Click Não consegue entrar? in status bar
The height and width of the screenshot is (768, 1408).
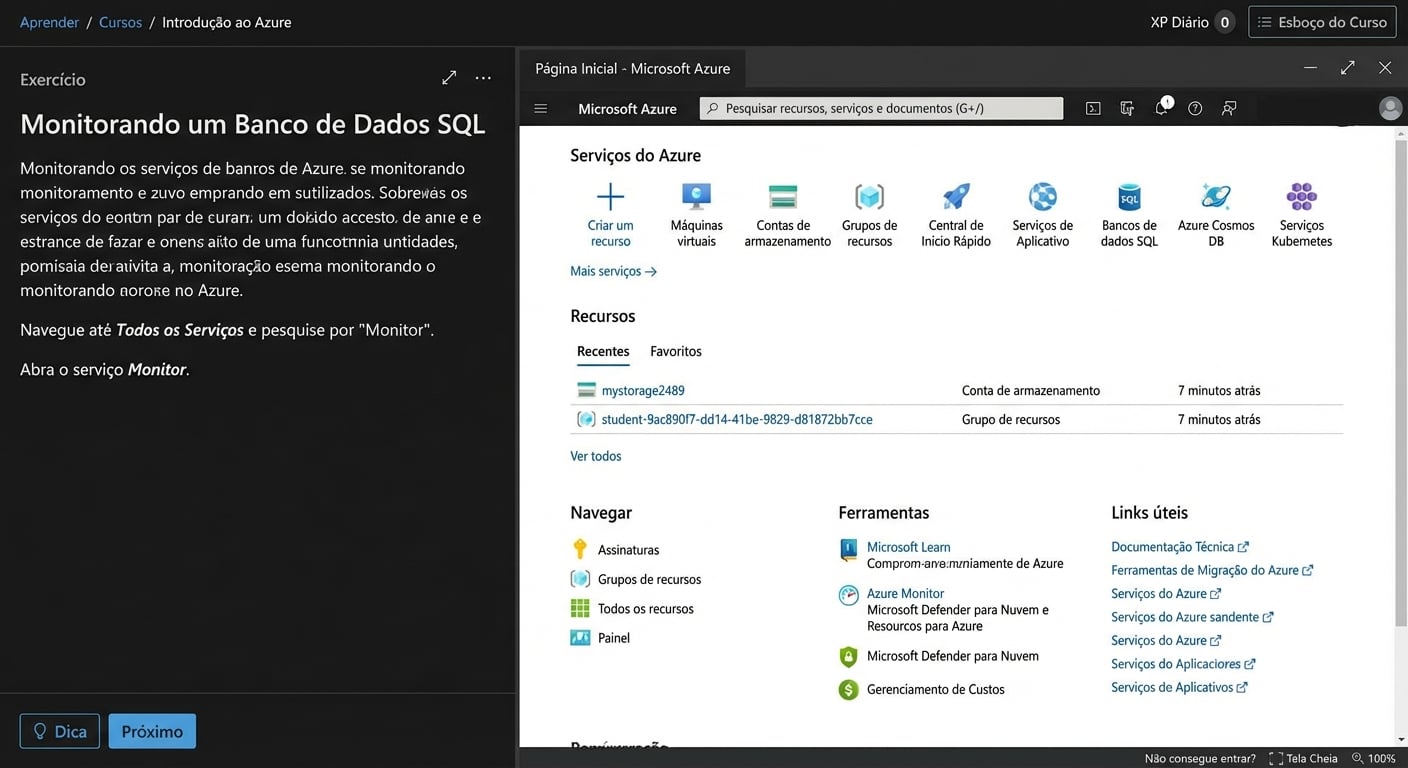(1200, 758)
